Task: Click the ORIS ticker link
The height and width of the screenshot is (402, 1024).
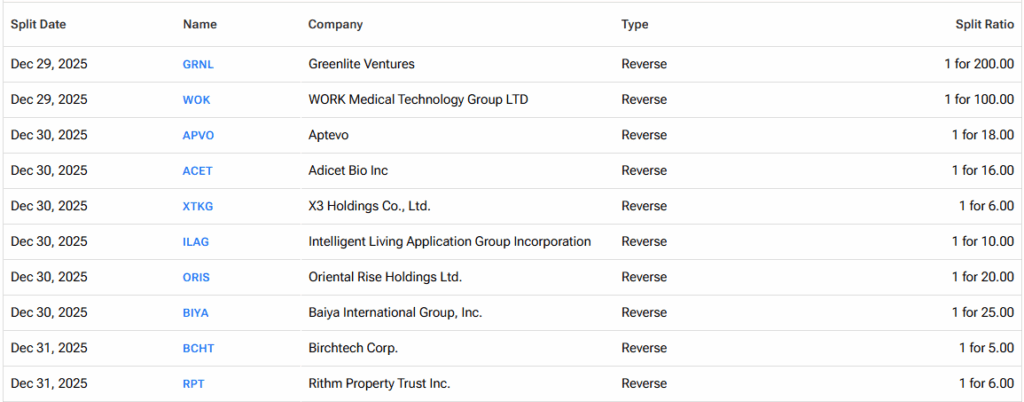Action: pos(196,277)
